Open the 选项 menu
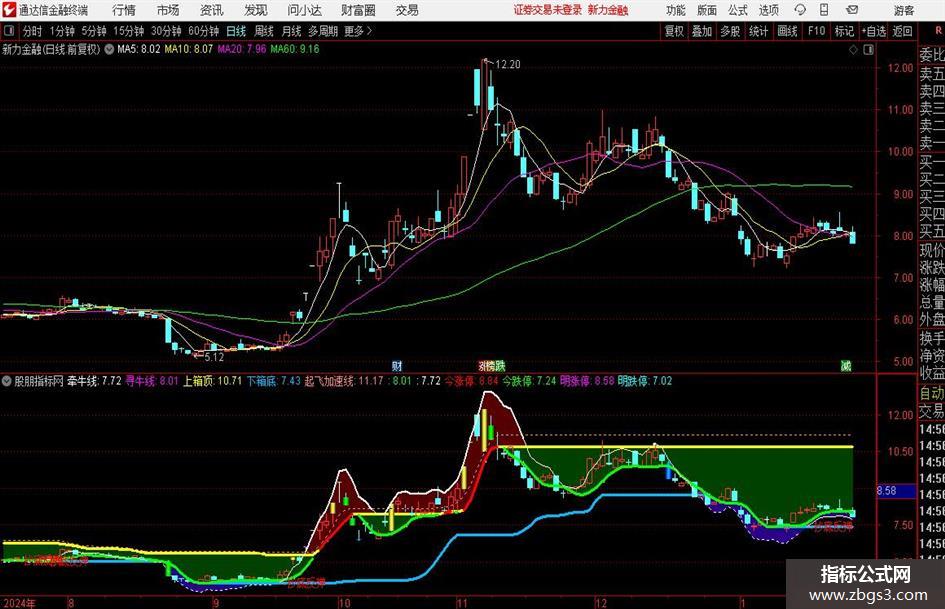945x609 pixels. [x=768, y=10]
